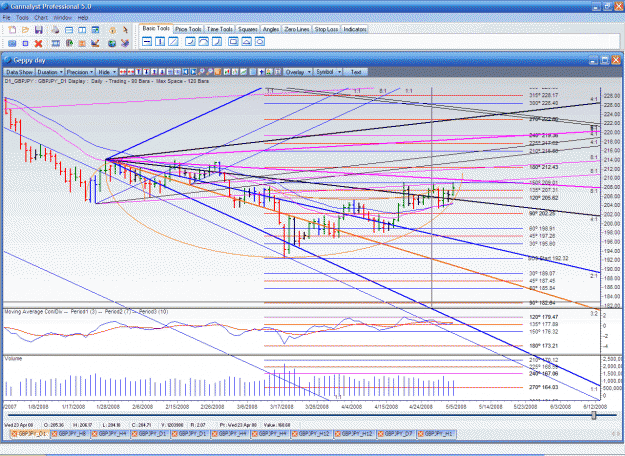Click the 270° 164.03 level label
625x456 pixels.
tap(544, 387)
